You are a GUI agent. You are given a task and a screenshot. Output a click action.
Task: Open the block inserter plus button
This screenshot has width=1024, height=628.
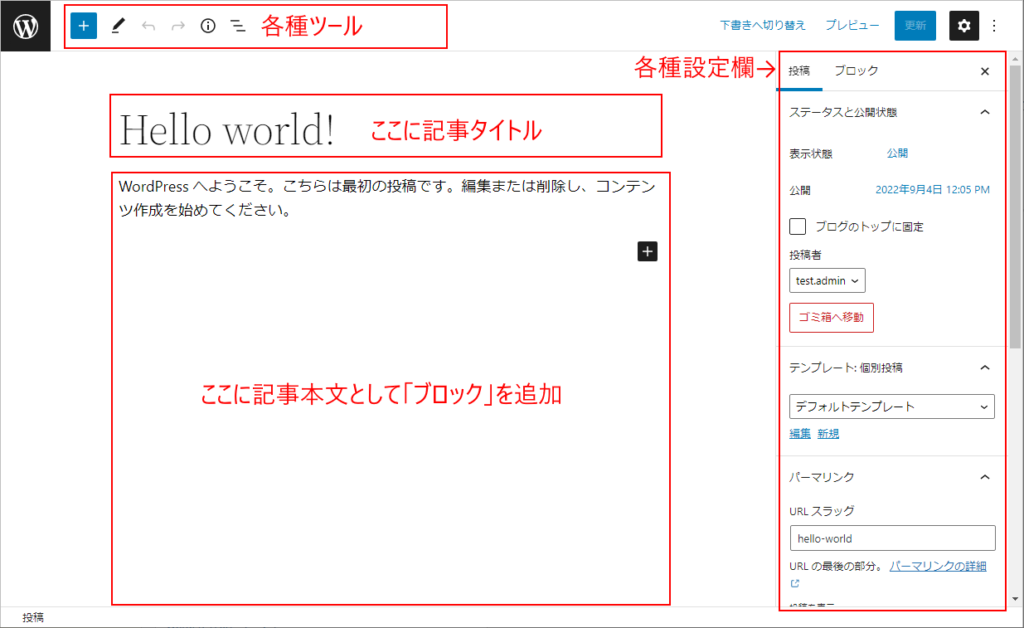(x=84, y=26)
